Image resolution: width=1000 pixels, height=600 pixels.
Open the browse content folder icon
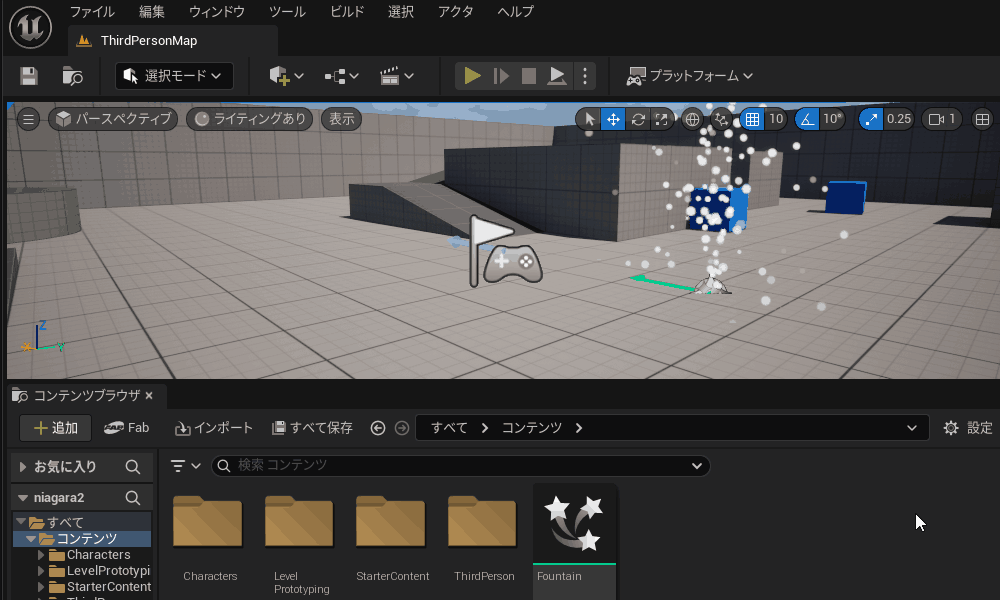click(x=72, y=76)
